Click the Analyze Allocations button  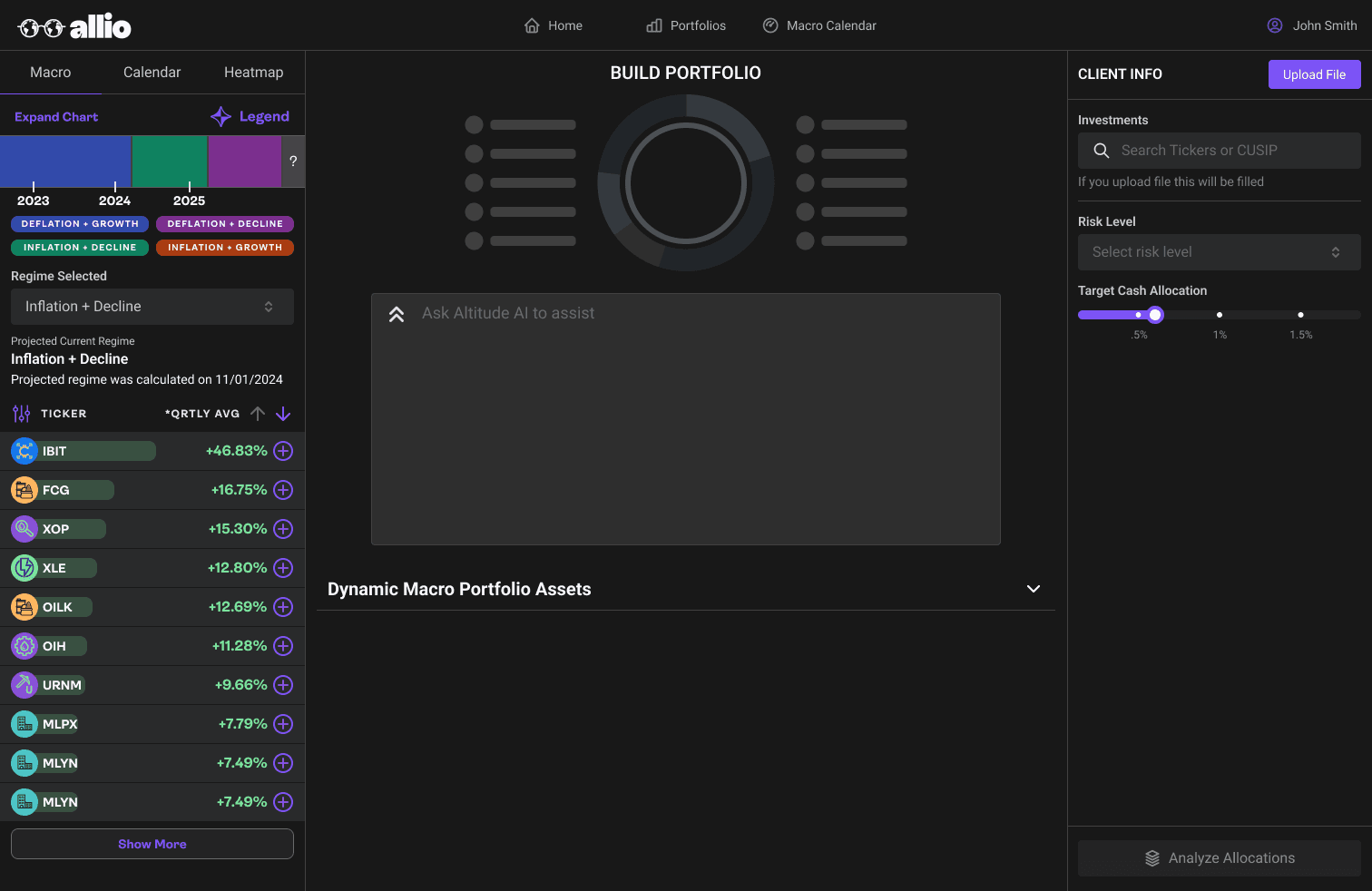click(x=1219, y=858)
